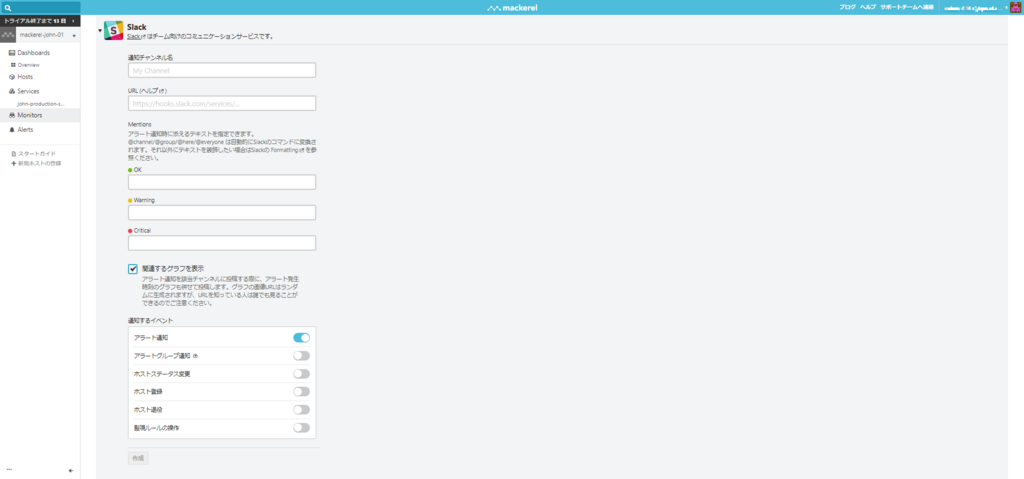The width and height of the screenshot is (1024, 479).
Task: Open the Slack external link in description
Action: coord(136,37)
